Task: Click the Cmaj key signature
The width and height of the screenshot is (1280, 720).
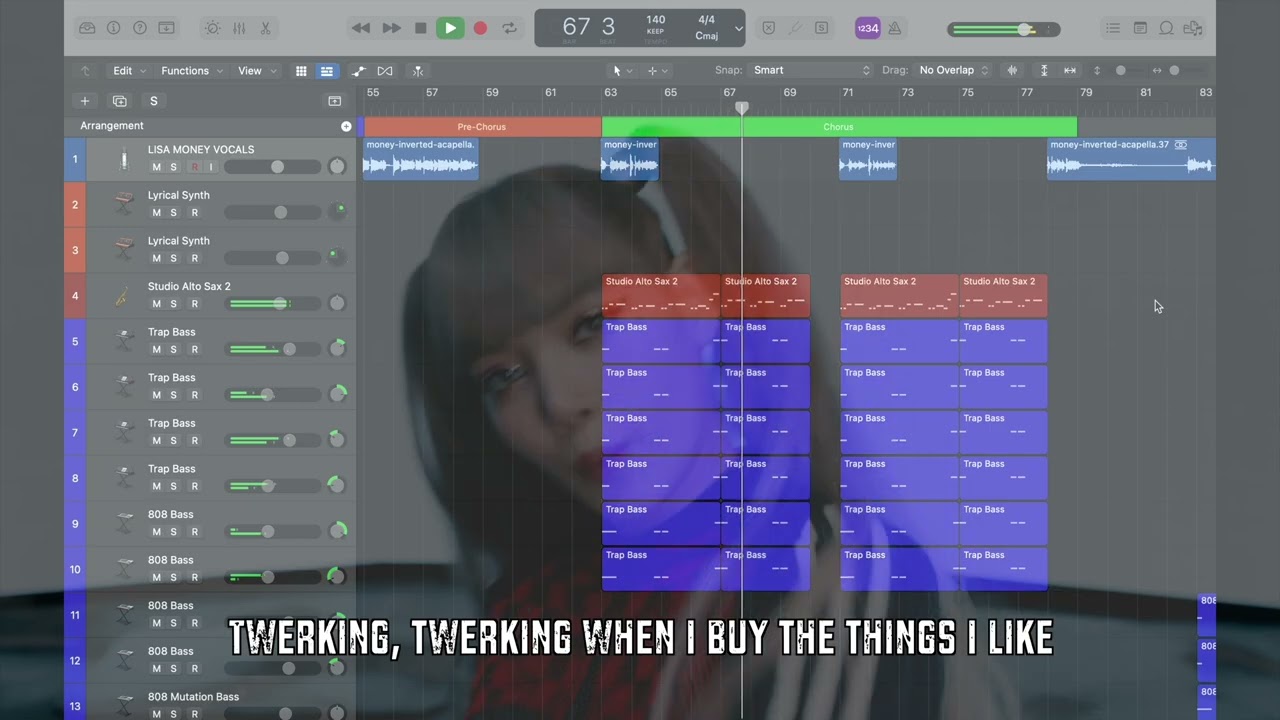Action: (x=707, y=36)
